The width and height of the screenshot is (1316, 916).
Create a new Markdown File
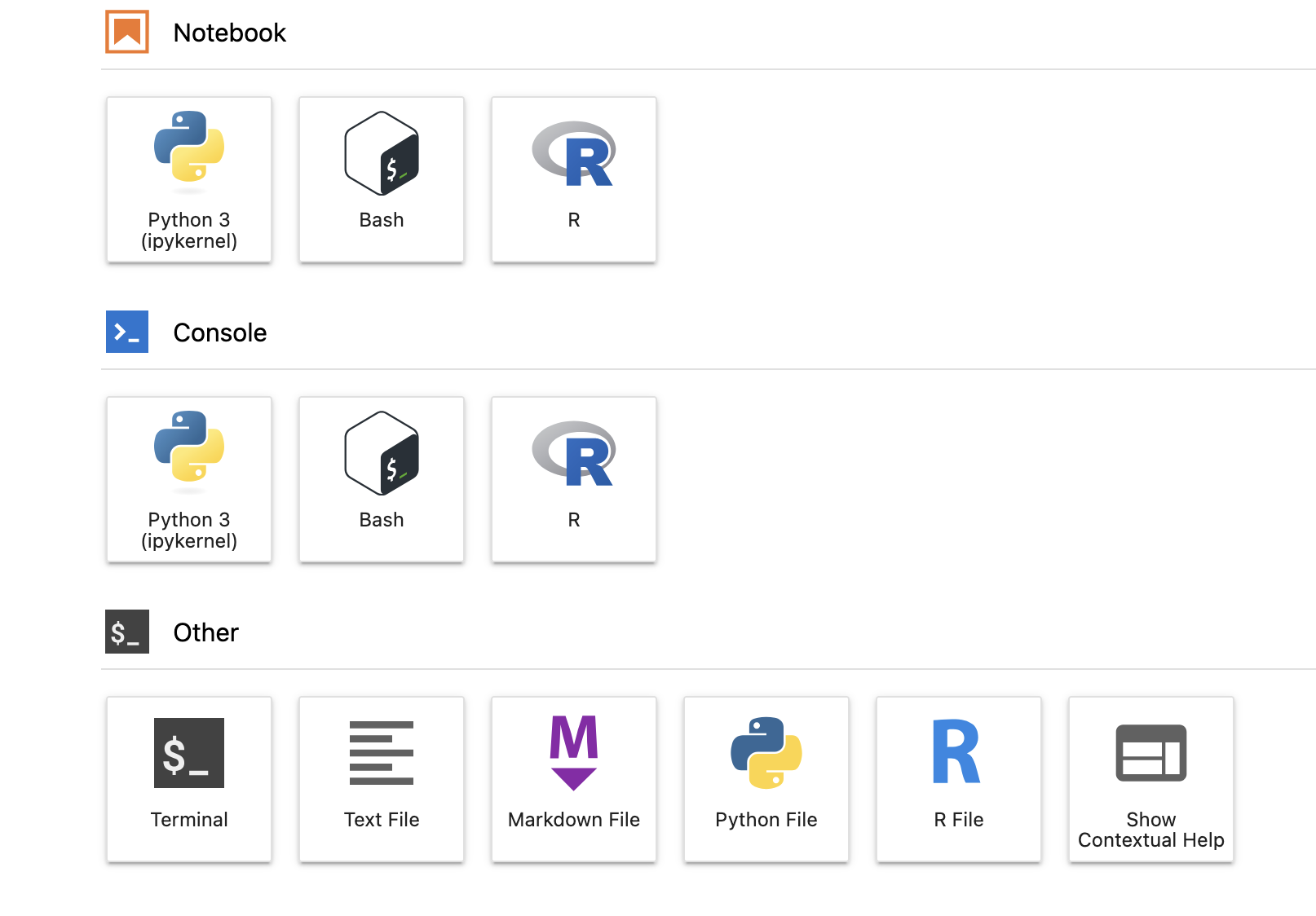coord(574,779)
